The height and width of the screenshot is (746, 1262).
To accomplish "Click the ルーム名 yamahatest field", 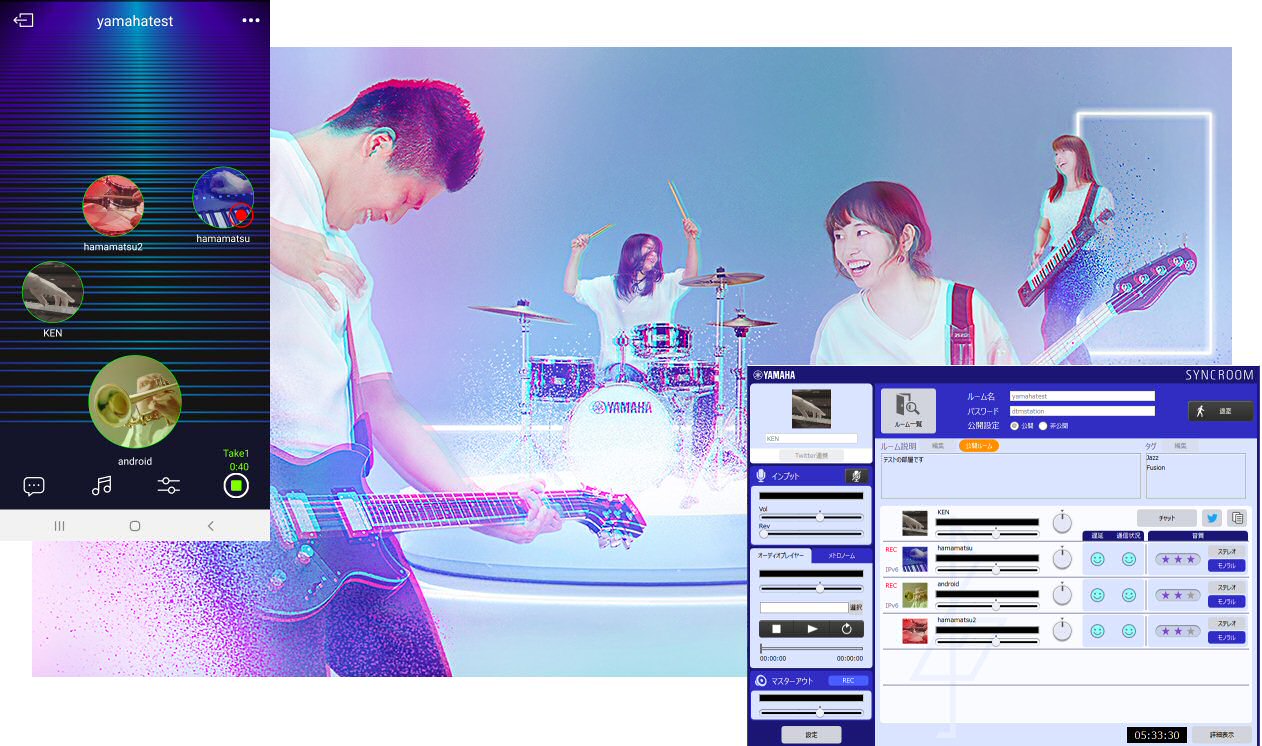I will click(x=1082, y=396).
